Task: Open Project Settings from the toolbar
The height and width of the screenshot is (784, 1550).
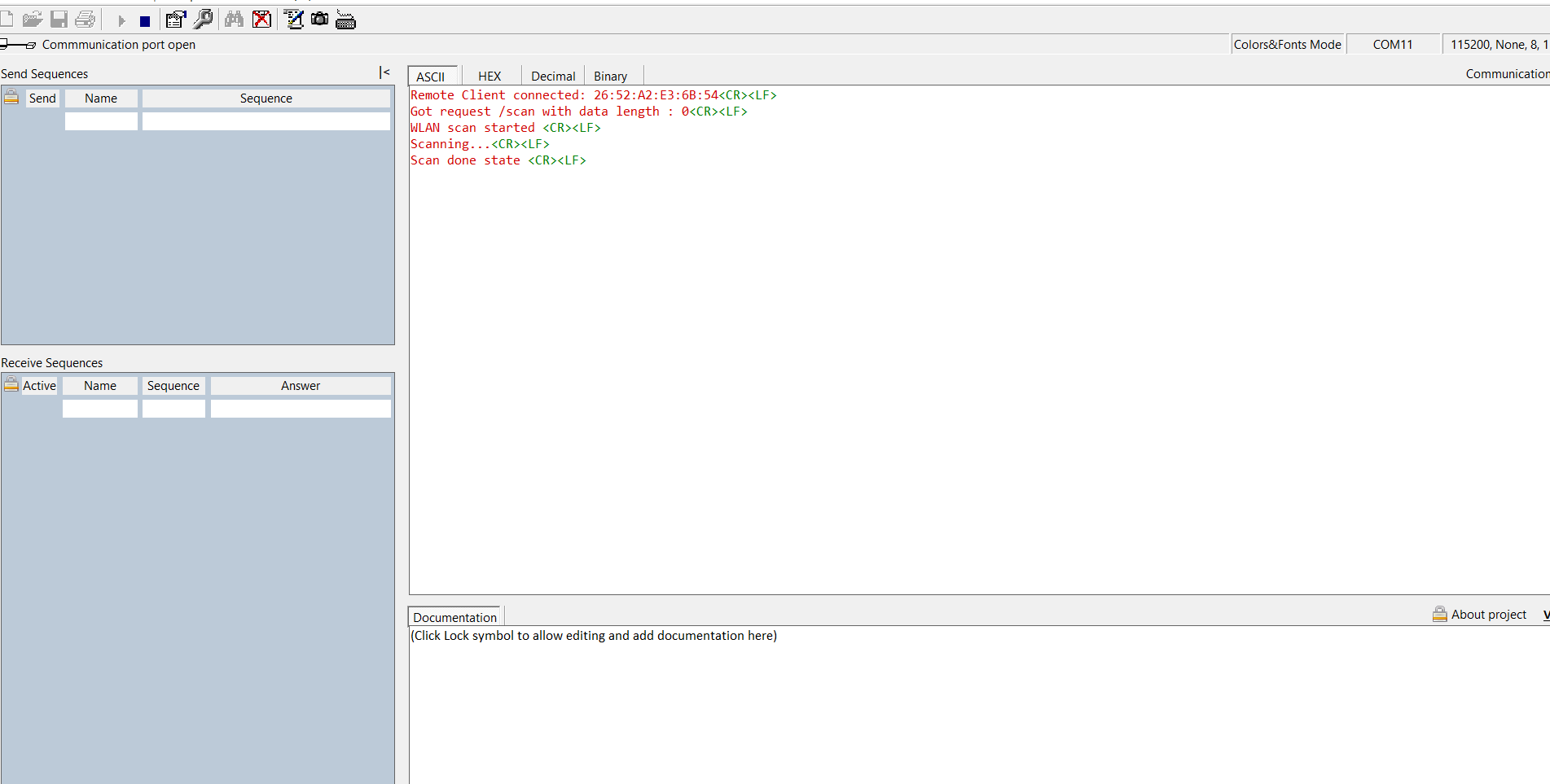Action: pos(175,20)
